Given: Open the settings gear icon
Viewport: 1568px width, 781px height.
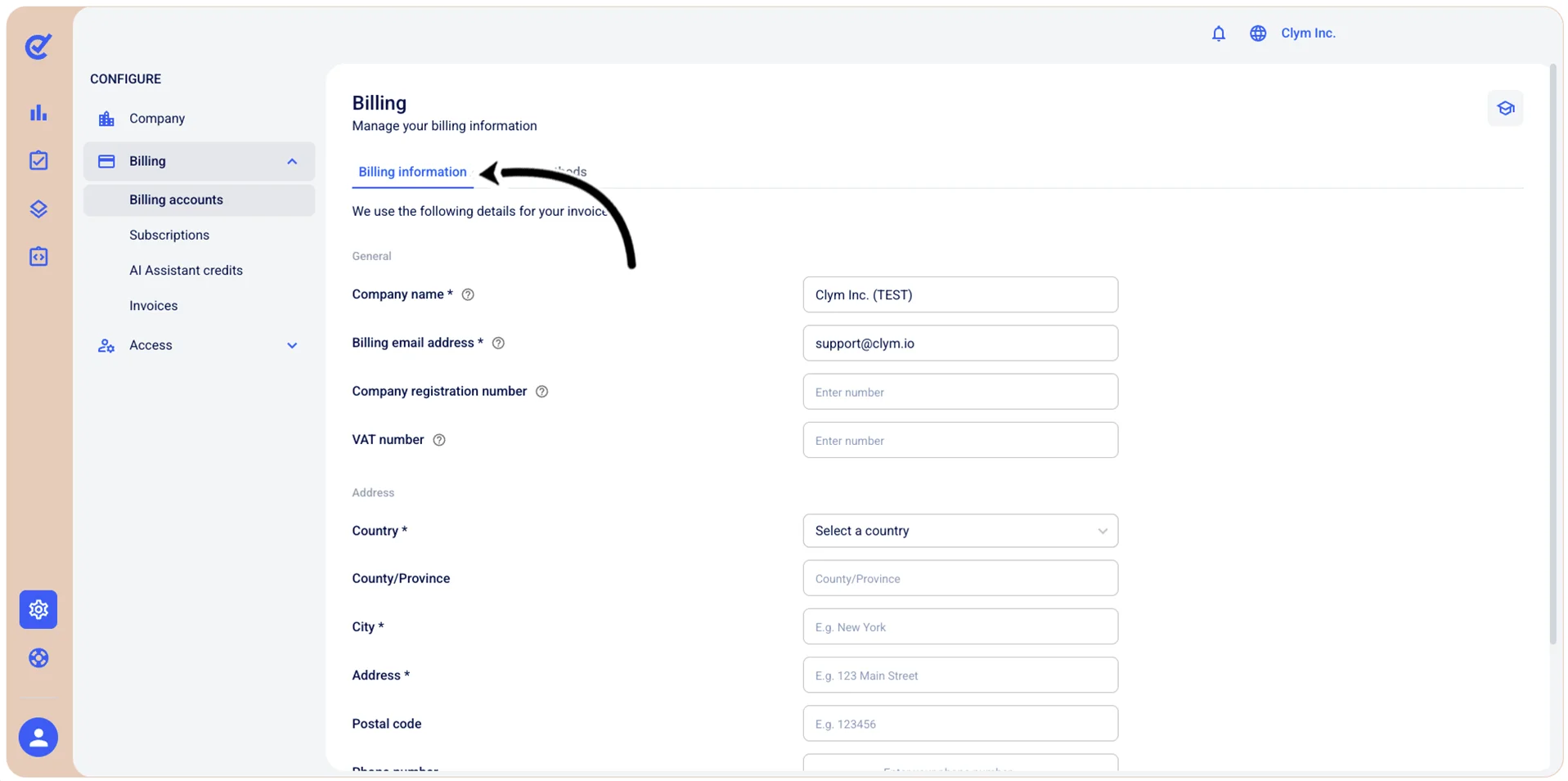Looking at the screenshot, I should point(38,609).
